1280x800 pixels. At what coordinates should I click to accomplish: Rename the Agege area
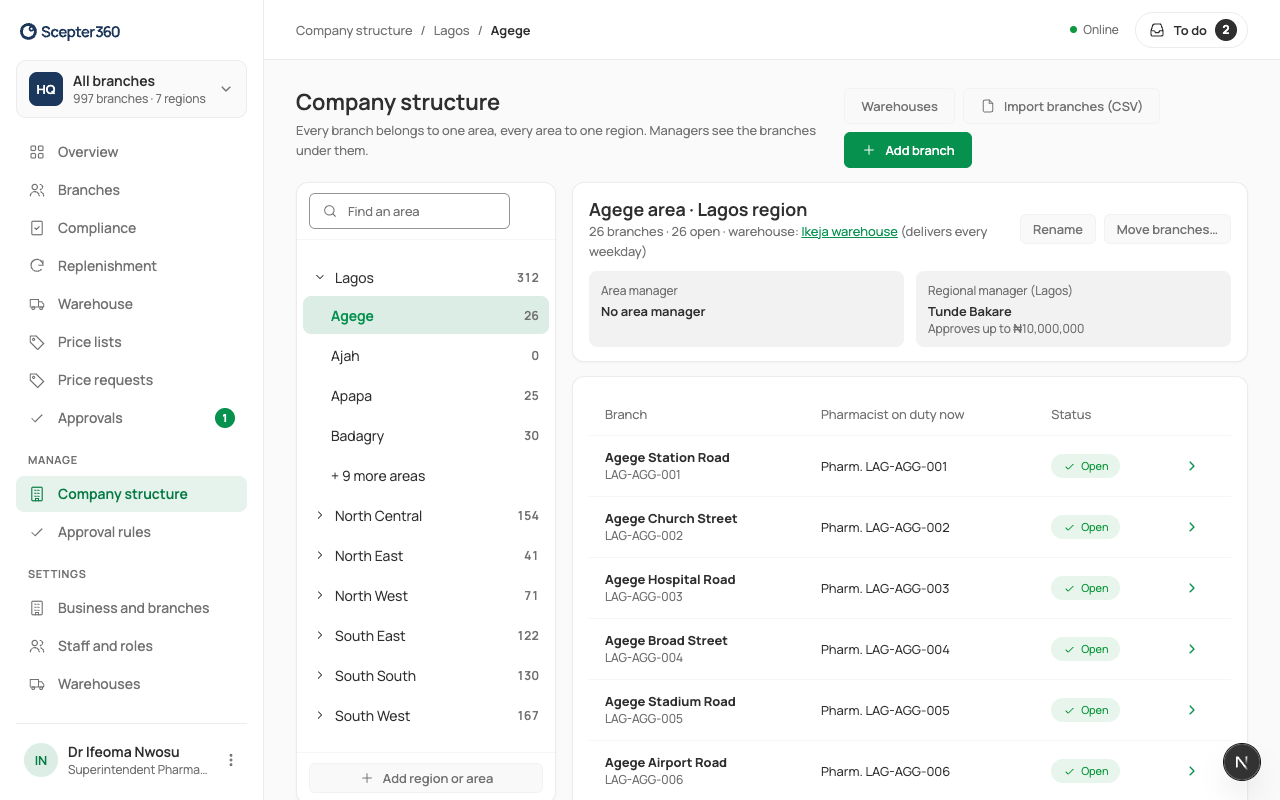pyautogui.click(x=1058, y=229)
